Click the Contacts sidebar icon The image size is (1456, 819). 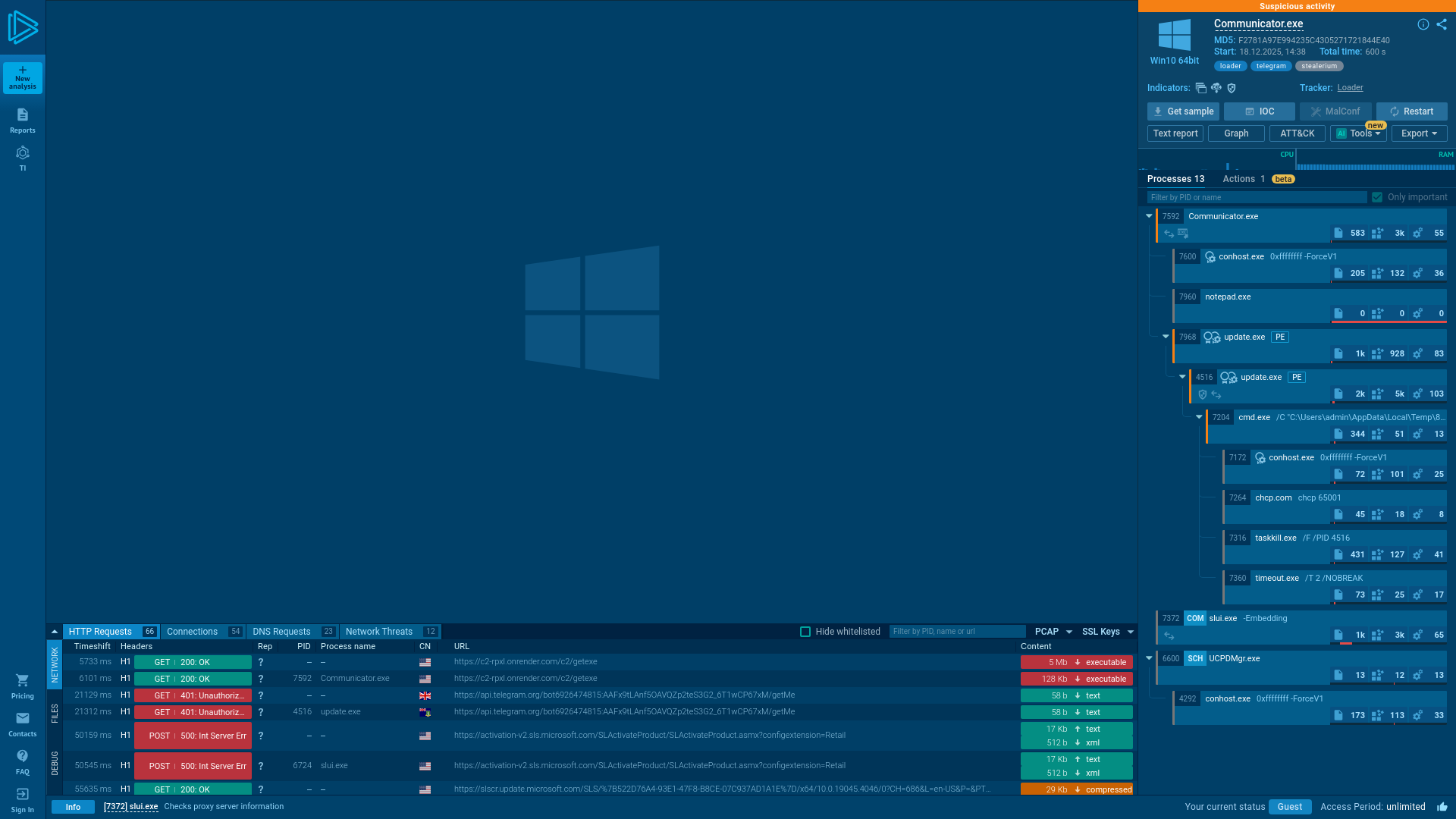click(x=22, y=723)
